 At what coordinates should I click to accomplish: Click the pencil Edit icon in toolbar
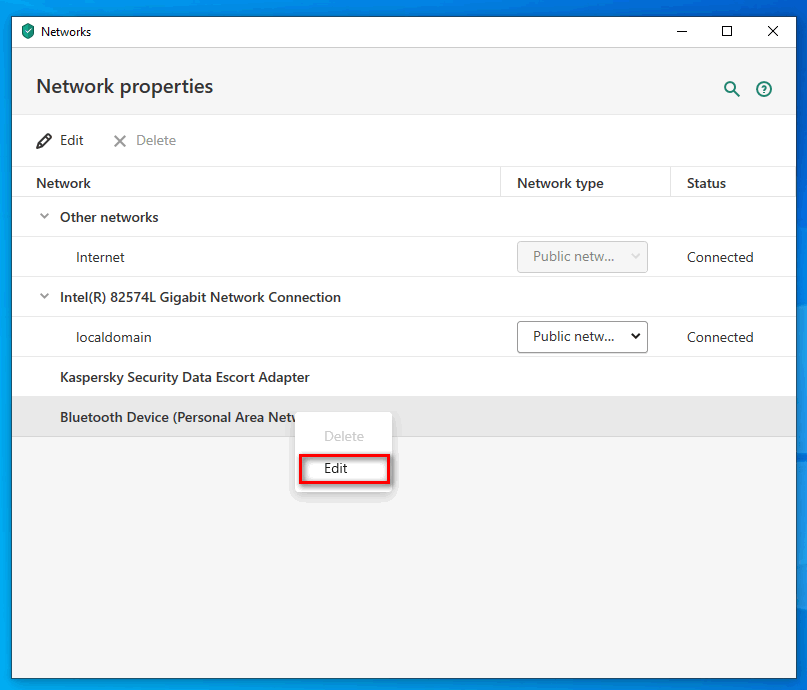[44, 140]
